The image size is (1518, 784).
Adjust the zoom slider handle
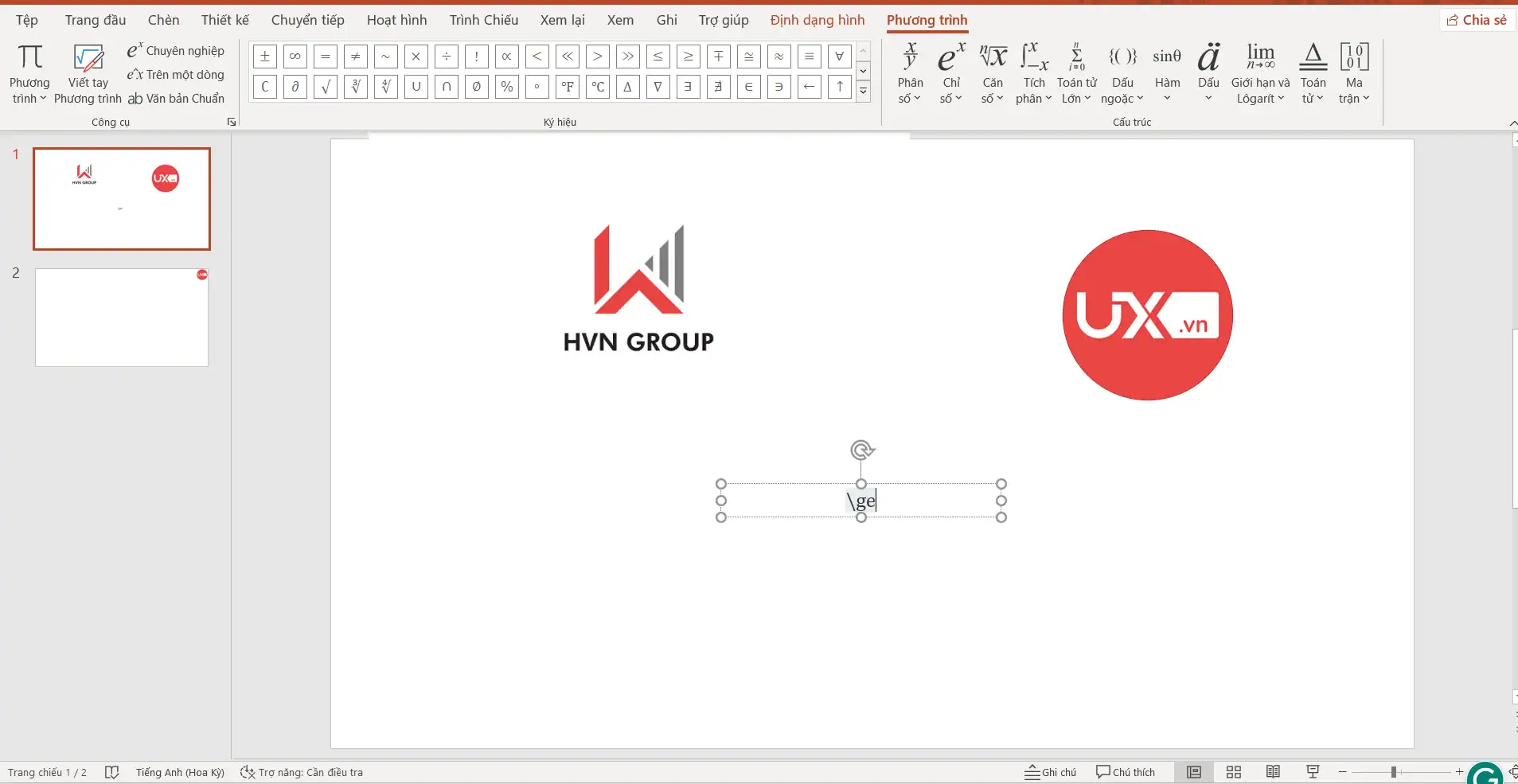(1394, 772)
